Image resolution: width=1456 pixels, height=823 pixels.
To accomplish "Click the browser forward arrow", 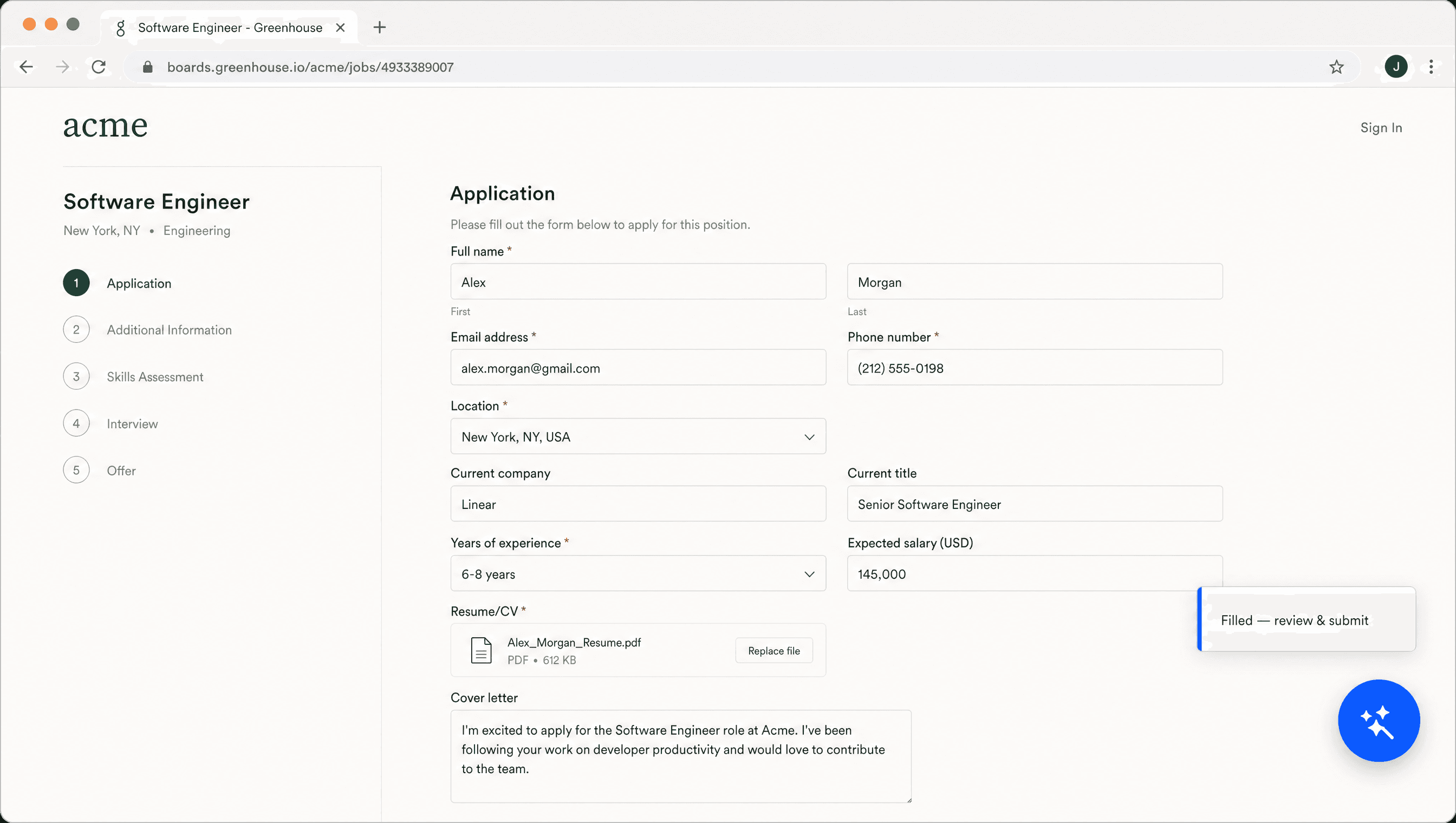I will 62,67.
